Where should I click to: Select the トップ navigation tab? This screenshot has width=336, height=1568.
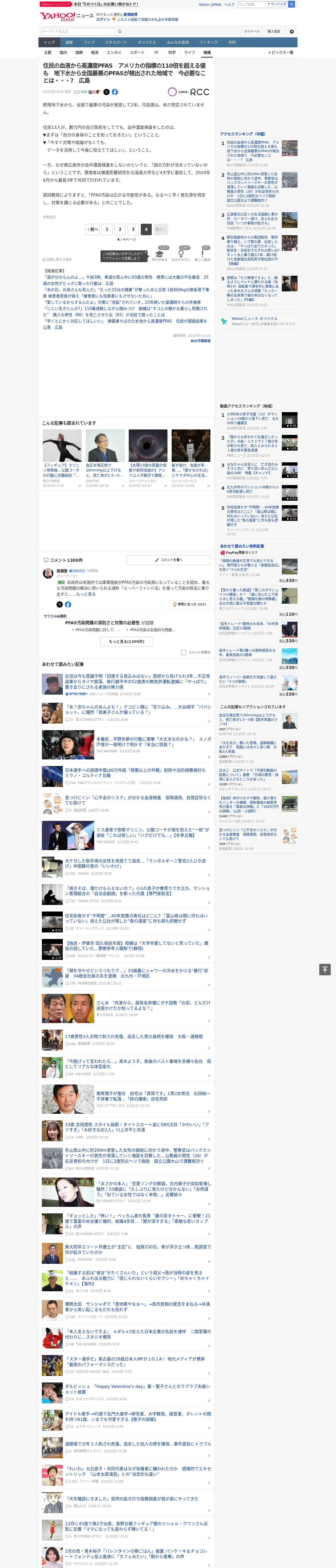coord(49,43)
